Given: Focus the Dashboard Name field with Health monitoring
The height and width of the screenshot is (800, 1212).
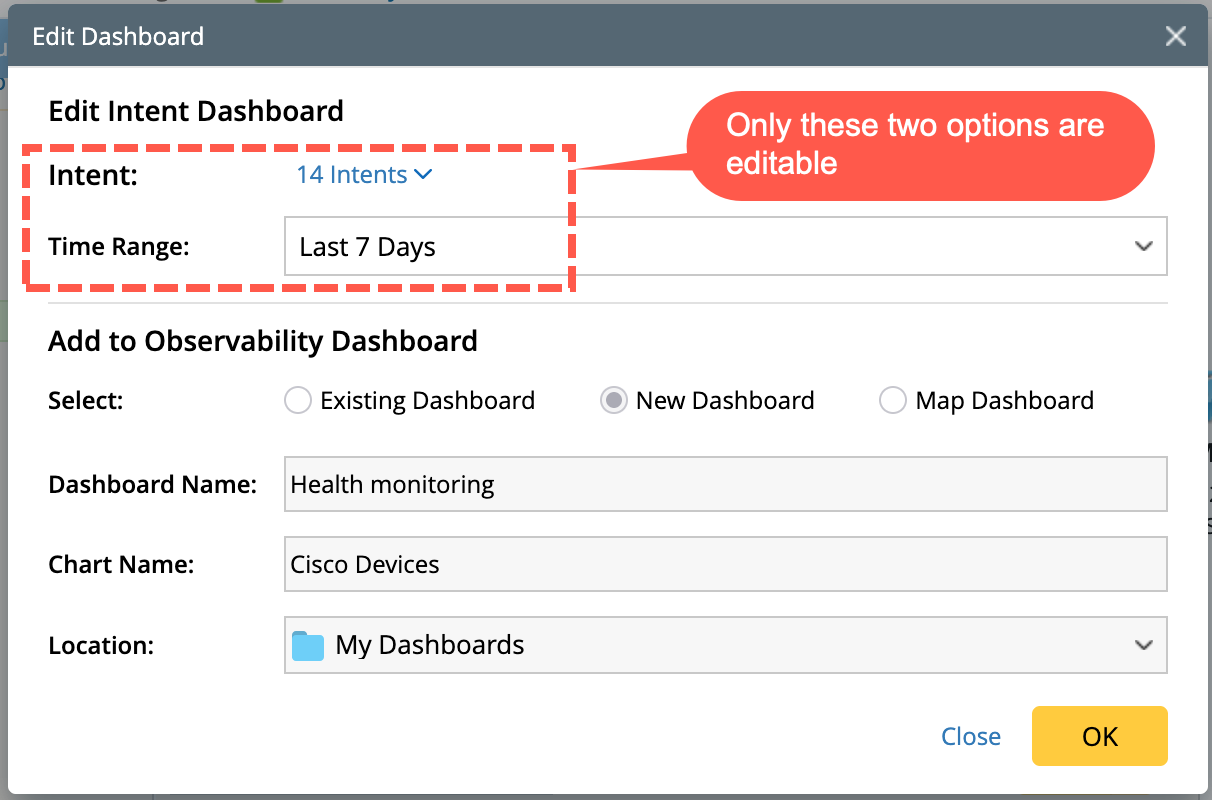Looking at the screenshot, I should click(x=725, y=485).
